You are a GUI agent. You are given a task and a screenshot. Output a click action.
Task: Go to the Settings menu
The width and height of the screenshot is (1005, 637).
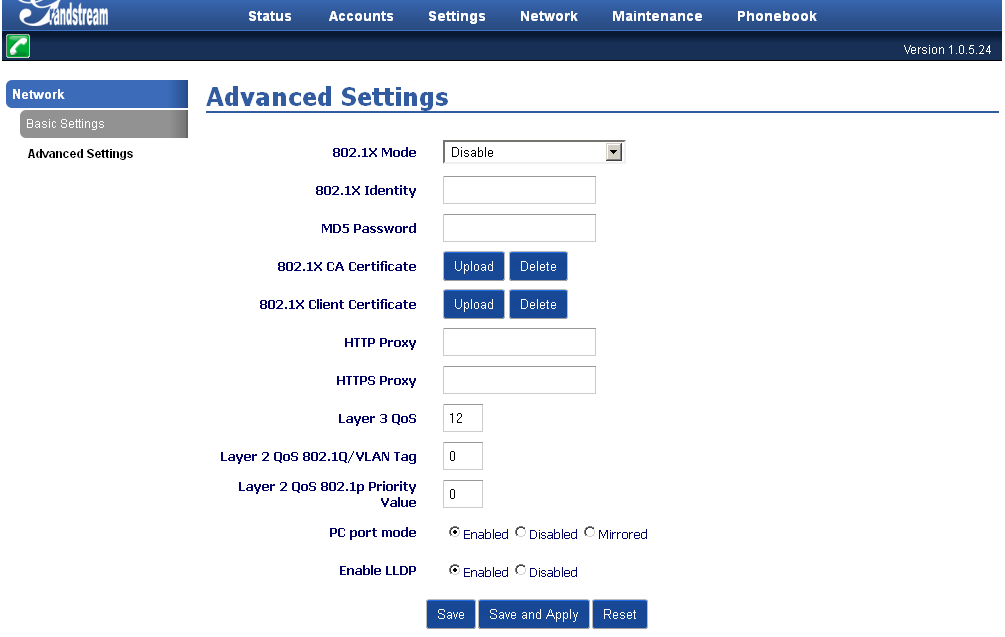(x=457, y=16)
